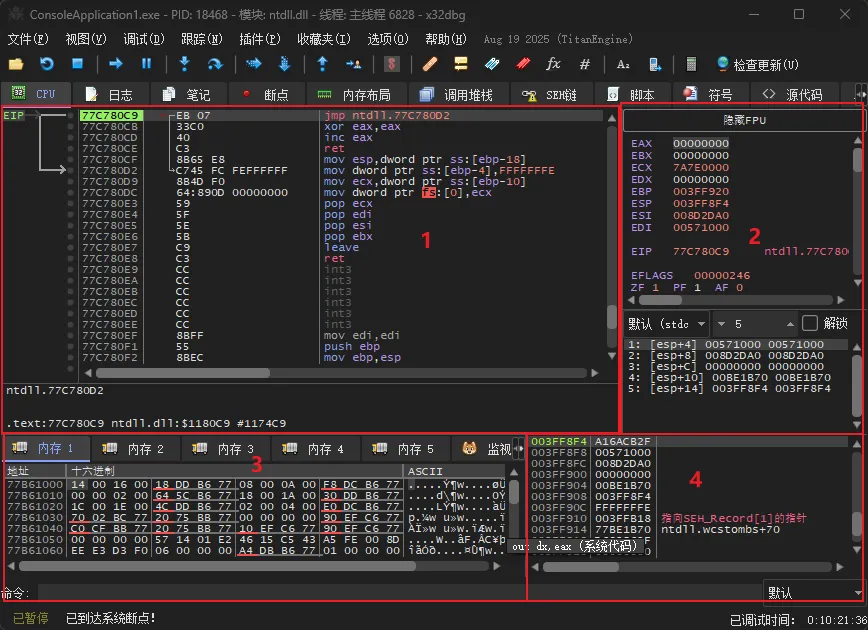Viewport: 868px width, 630px height.
Task: Switch to the 日志 log tab
Action: pyautogui.click(x=110, y=95)
